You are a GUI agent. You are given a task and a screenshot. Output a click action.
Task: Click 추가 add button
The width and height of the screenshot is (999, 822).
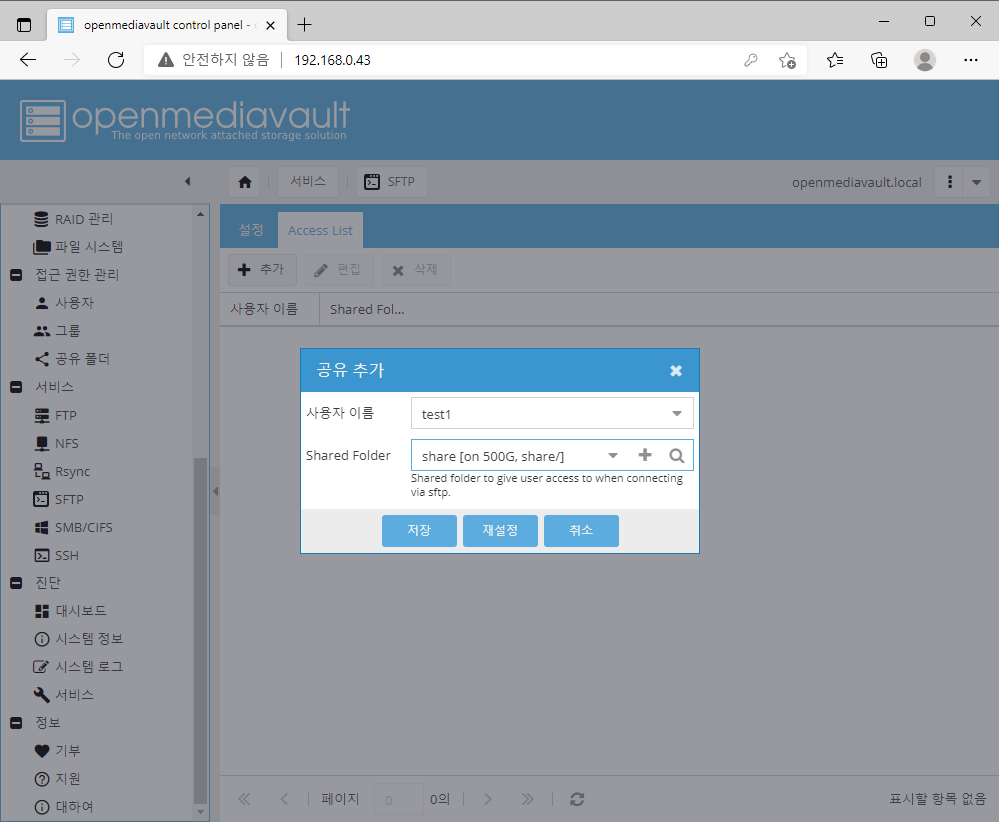pos(262,270)
